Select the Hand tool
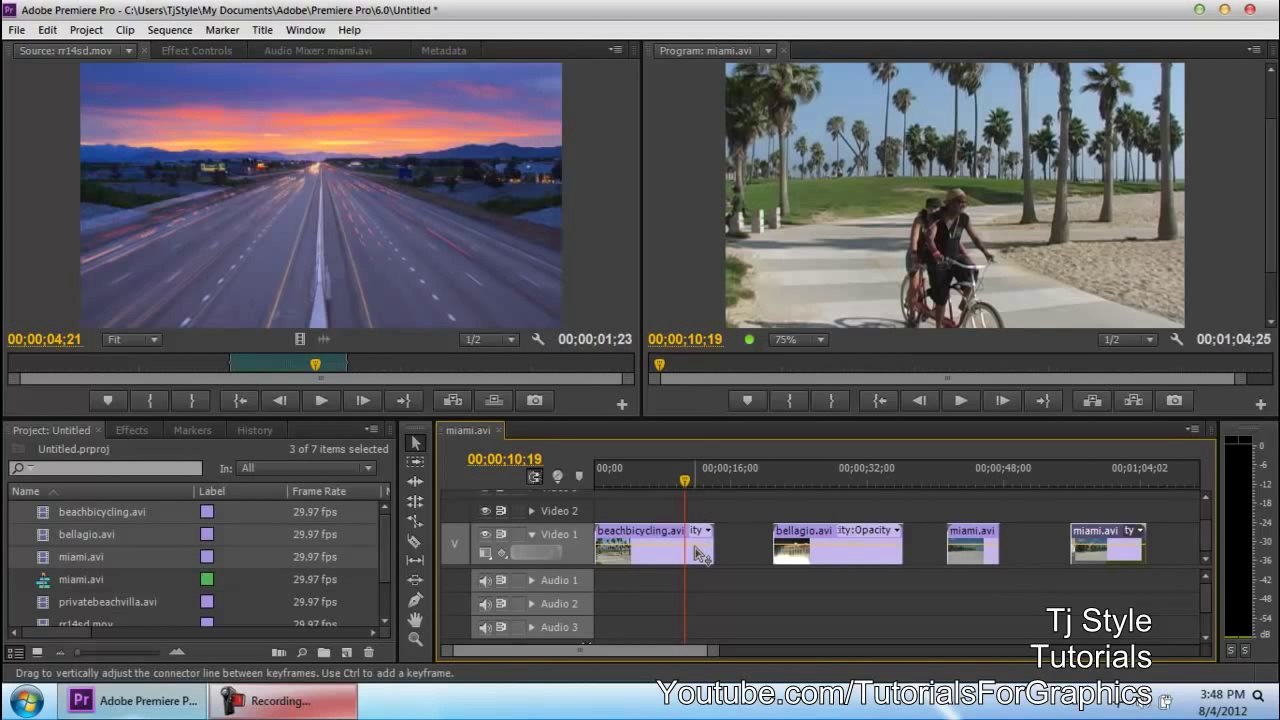 pos(416,619)
